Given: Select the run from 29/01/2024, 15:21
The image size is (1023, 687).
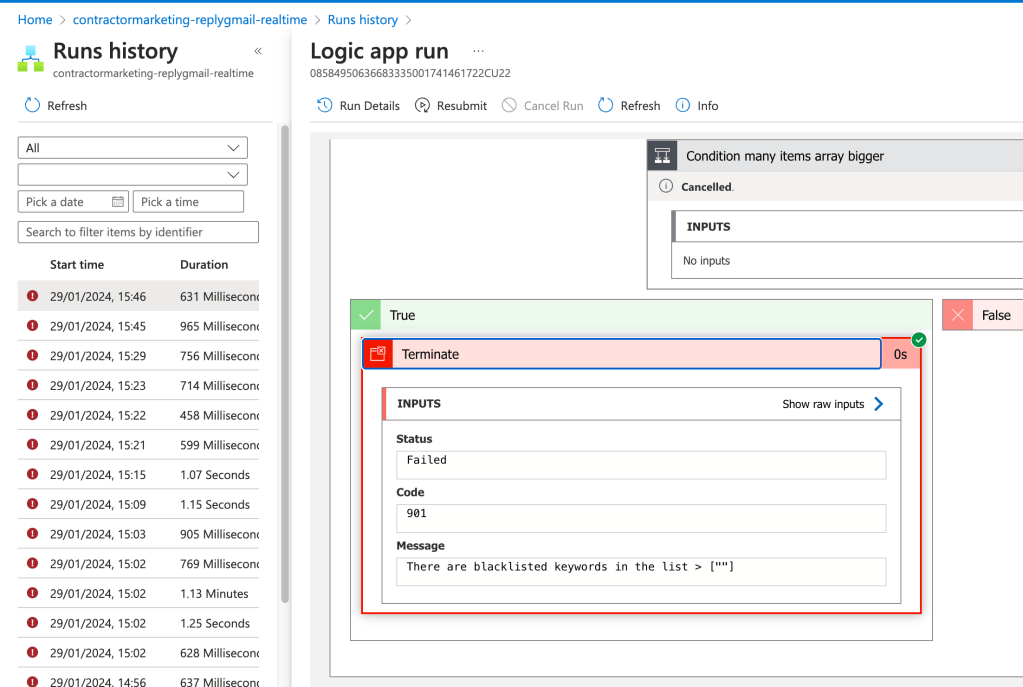Looking at the screenshot, I should [x=138, y=445].
